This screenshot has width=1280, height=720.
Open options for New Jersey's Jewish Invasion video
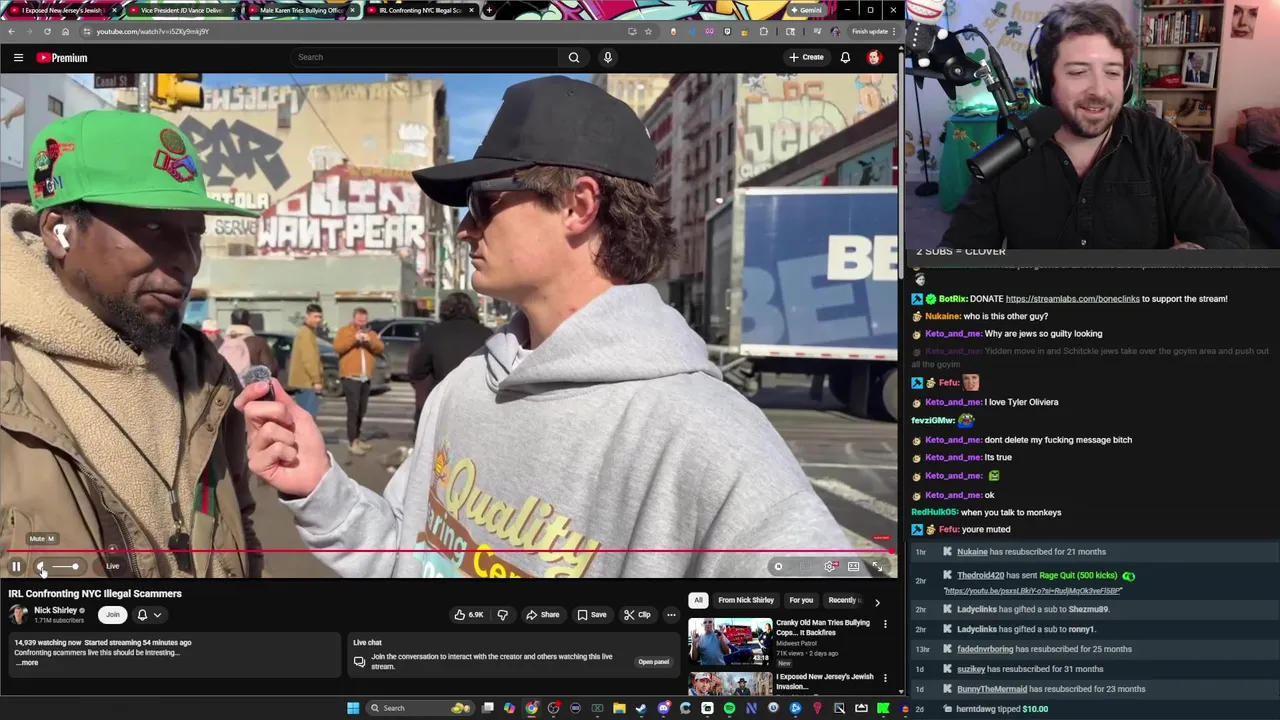pyautogui.click(x=885, y=678)
